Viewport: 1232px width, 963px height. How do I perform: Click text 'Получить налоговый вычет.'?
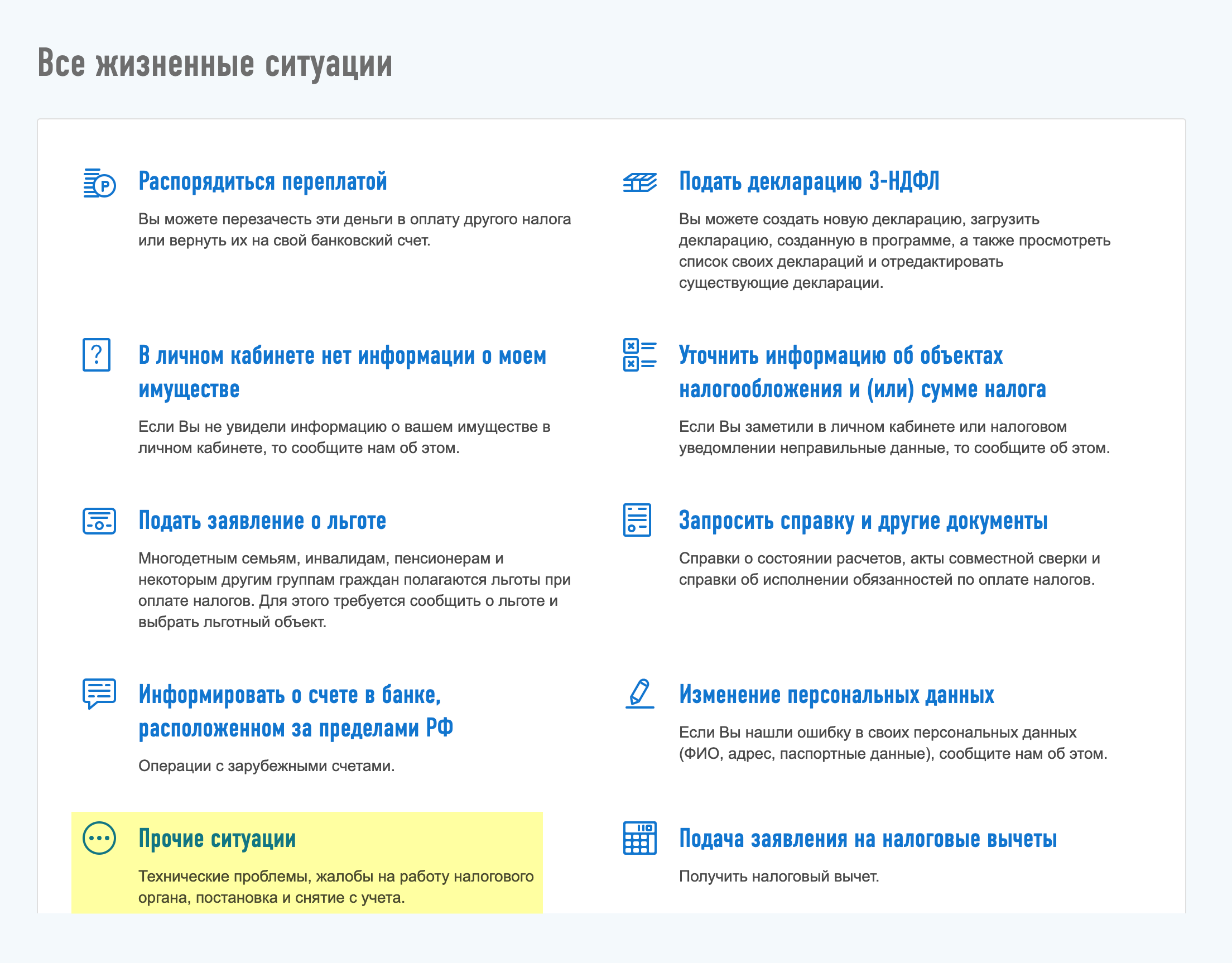pos(779,876)
